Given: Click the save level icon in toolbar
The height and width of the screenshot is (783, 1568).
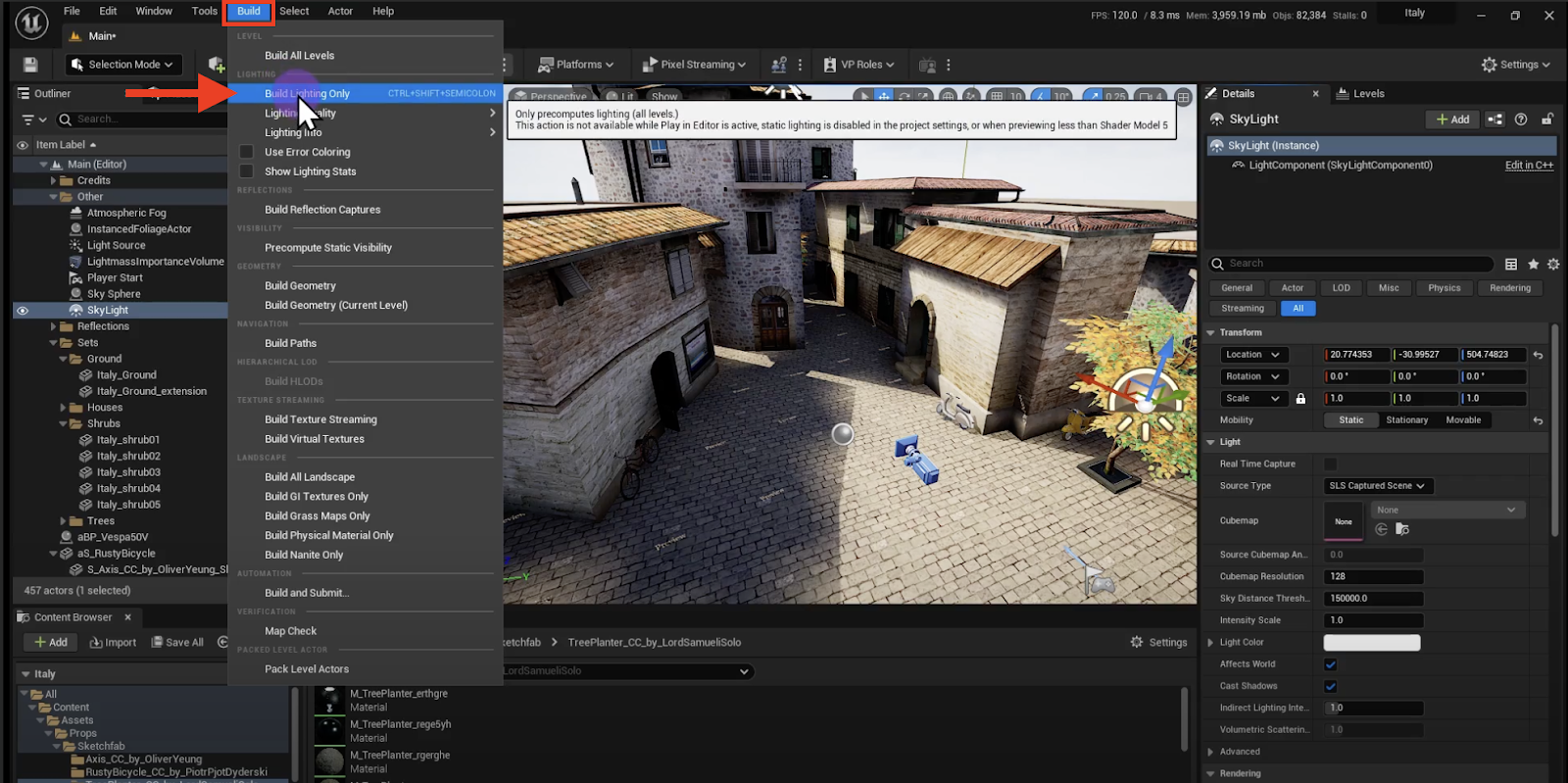Looking at the screenshot, I should 30,65.
